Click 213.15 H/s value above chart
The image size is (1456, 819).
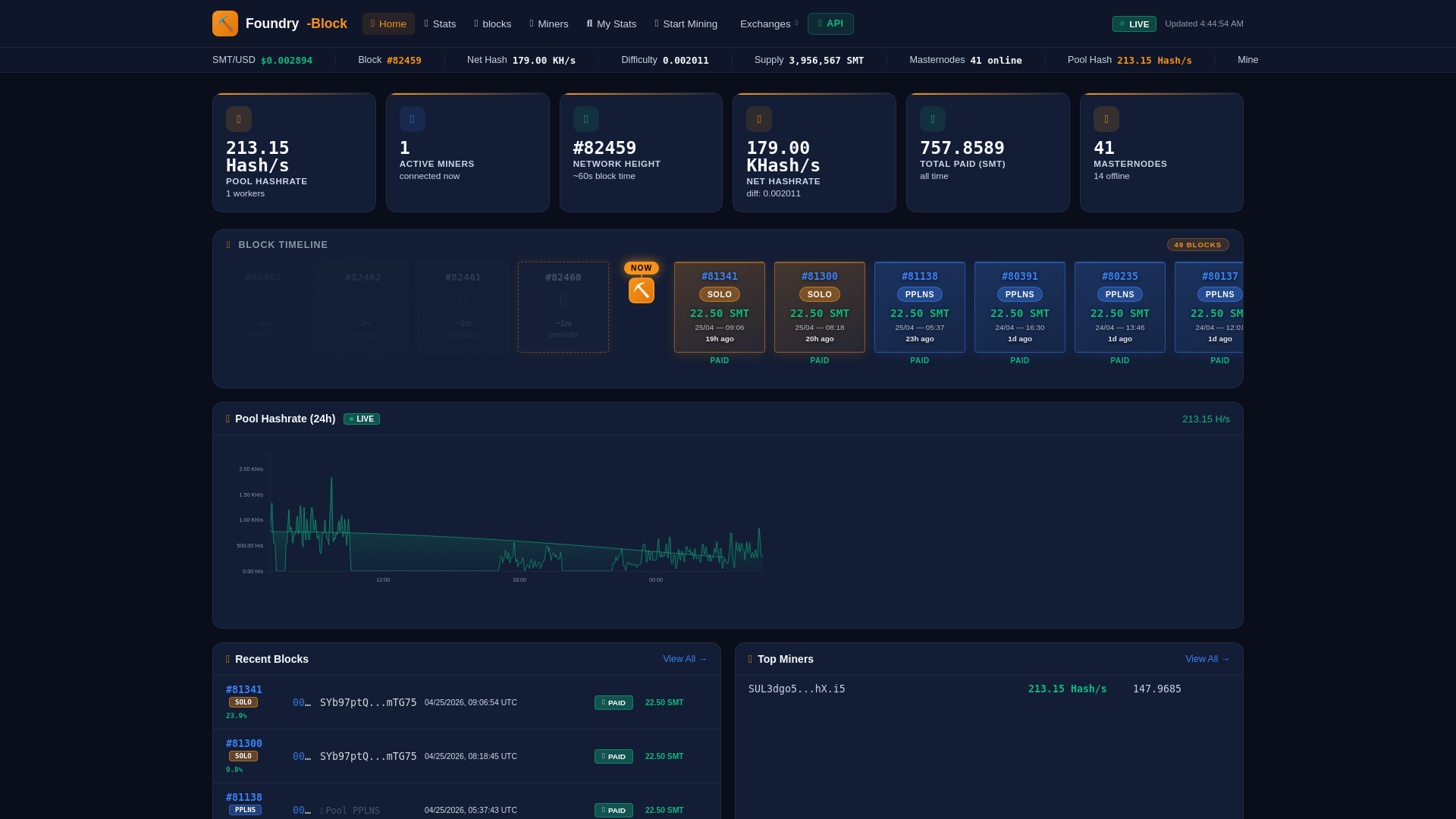1206,419
